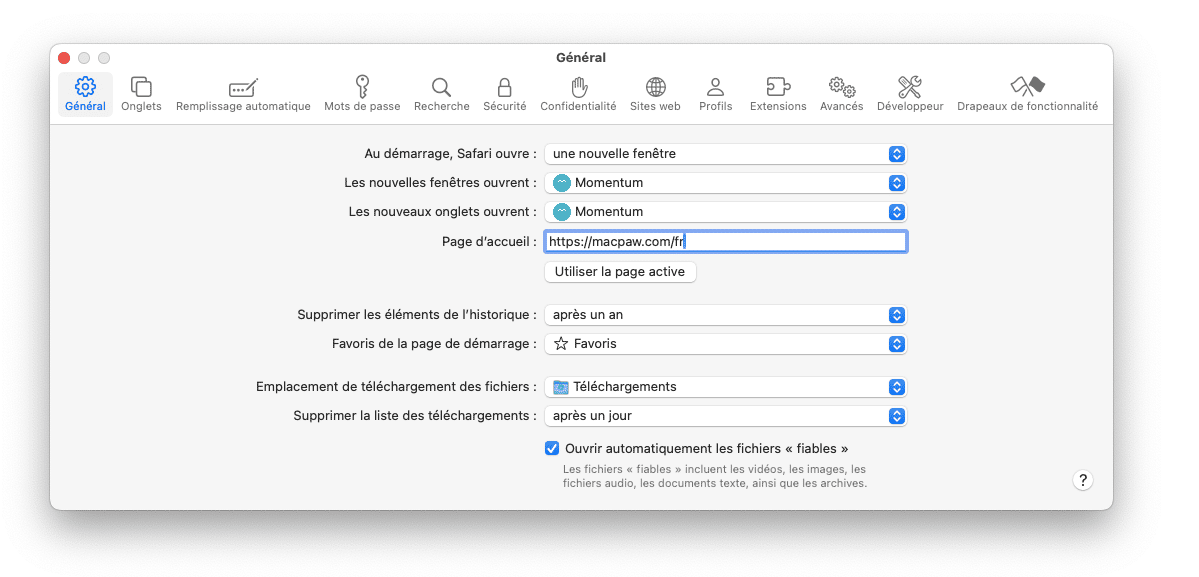Expand Supprimer les éléments de l'historique dropdown
This screenshot has width=1199, height=577.
coord(726,315)
